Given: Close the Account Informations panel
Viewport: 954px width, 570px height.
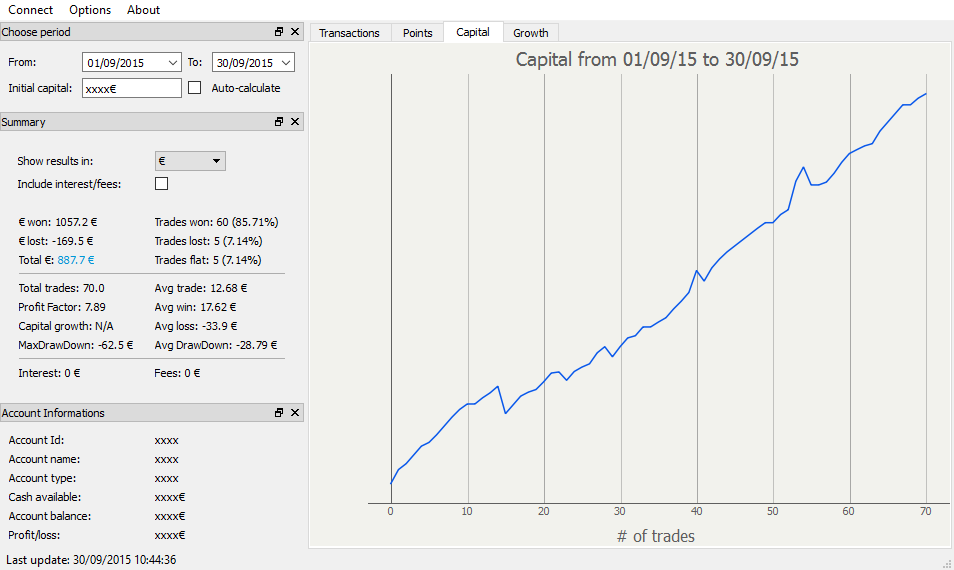Looking at the screenshot, I should pos(295,413).
